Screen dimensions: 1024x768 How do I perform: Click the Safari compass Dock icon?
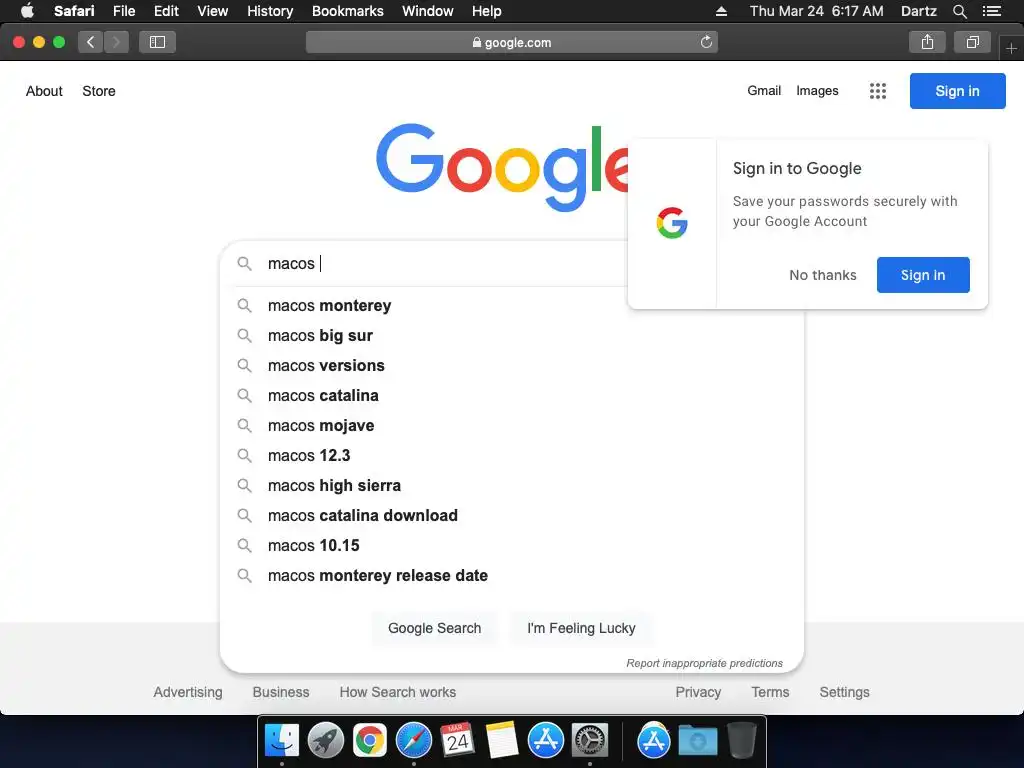coord(413,741)
